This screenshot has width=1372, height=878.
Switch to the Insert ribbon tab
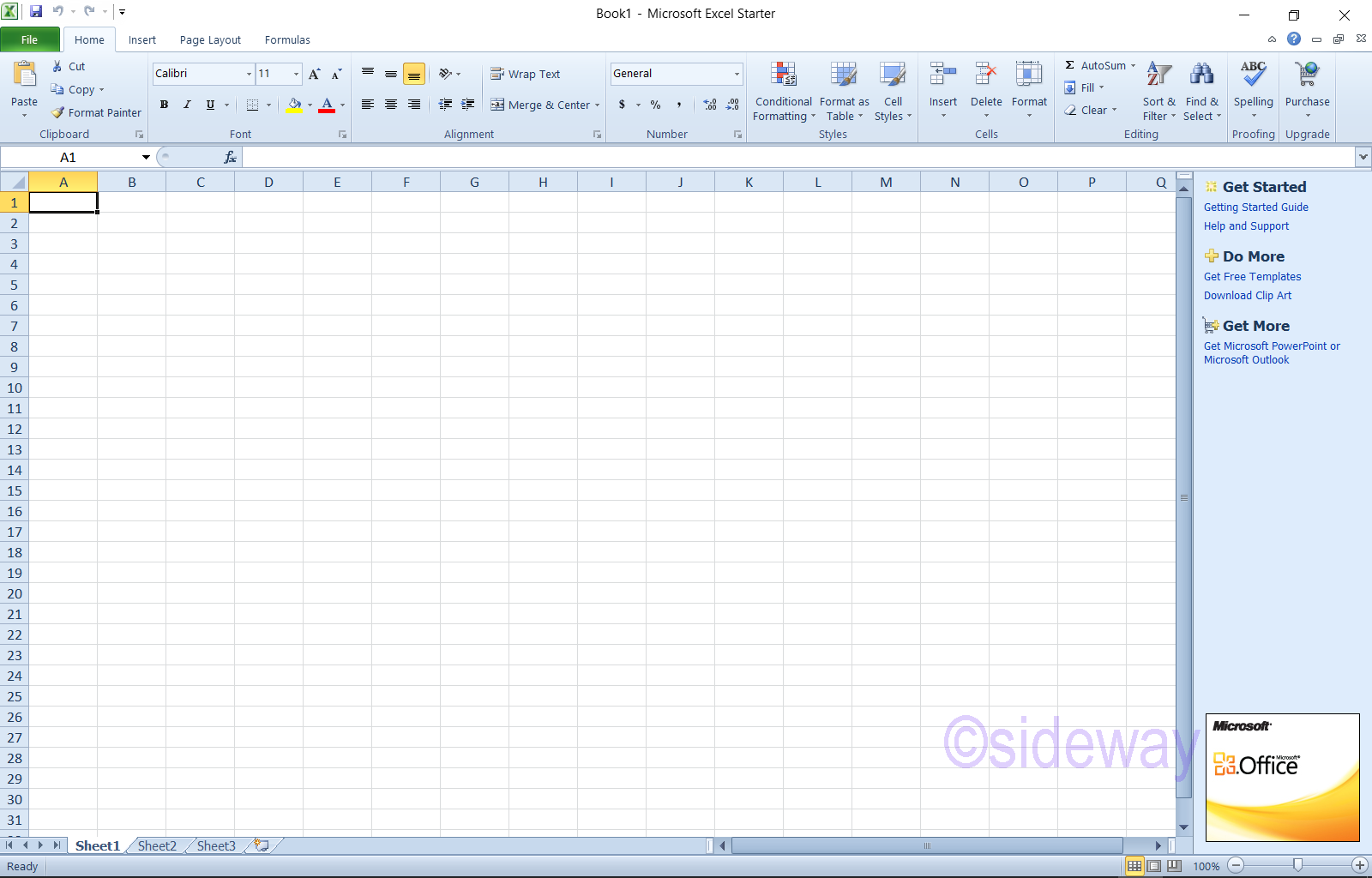click(142, 39)
